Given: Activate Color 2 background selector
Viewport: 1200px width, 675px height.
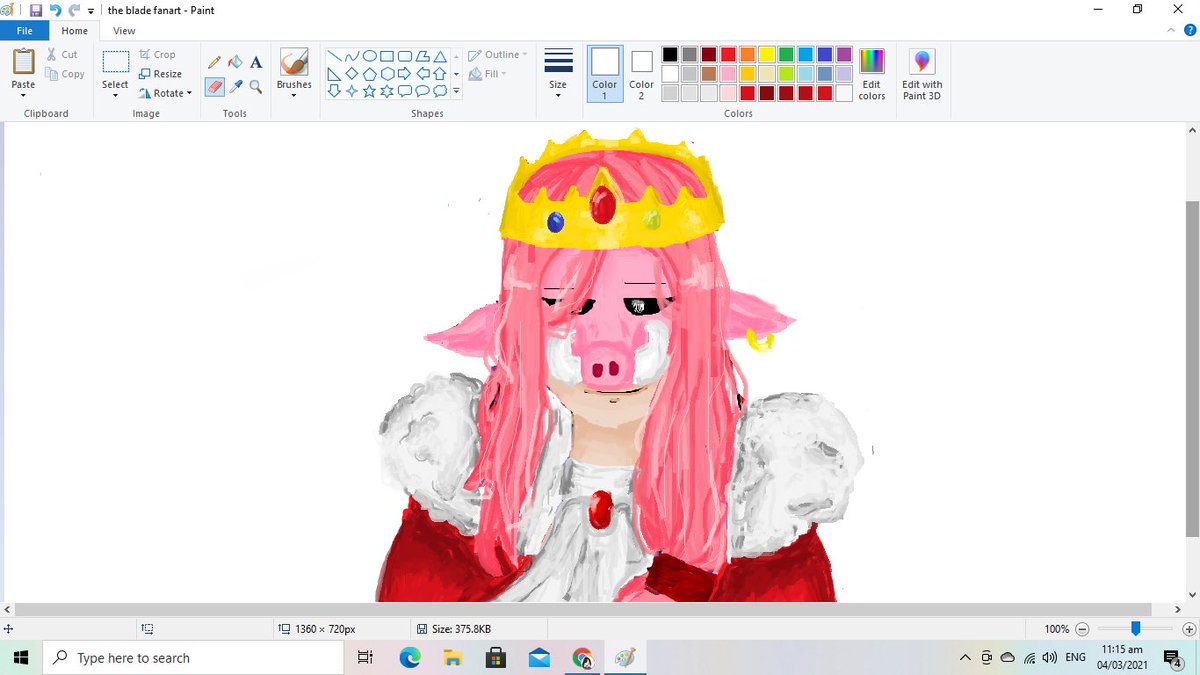Looking at the screenshot, I should pyautogui.click(x=641, y=73).
